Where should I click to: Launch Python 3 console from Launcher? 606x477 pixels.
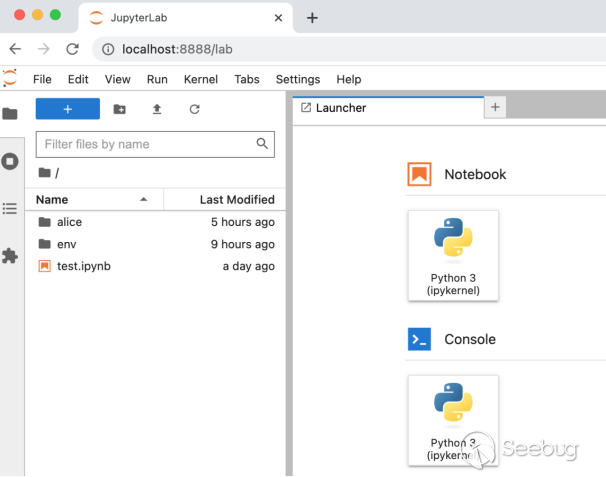[x=453, y=418]
